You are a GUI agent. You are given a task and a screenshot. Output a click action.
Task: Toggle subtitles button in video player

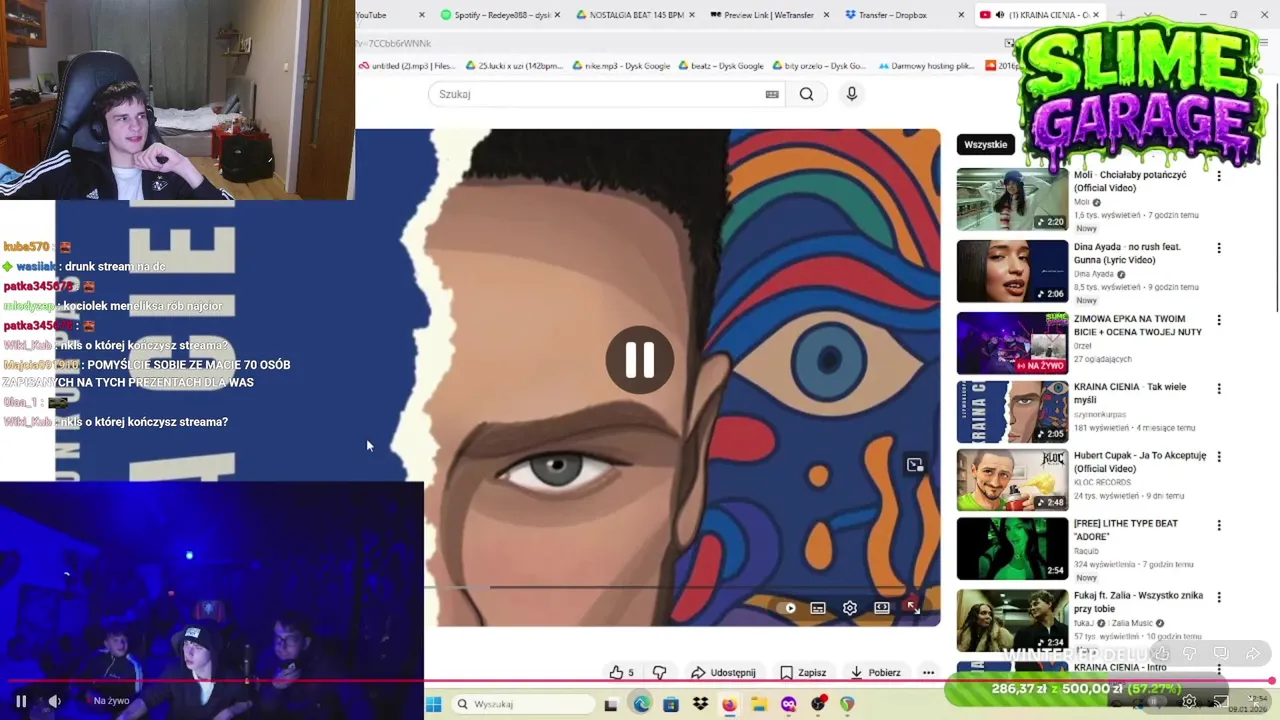(818, 607)
